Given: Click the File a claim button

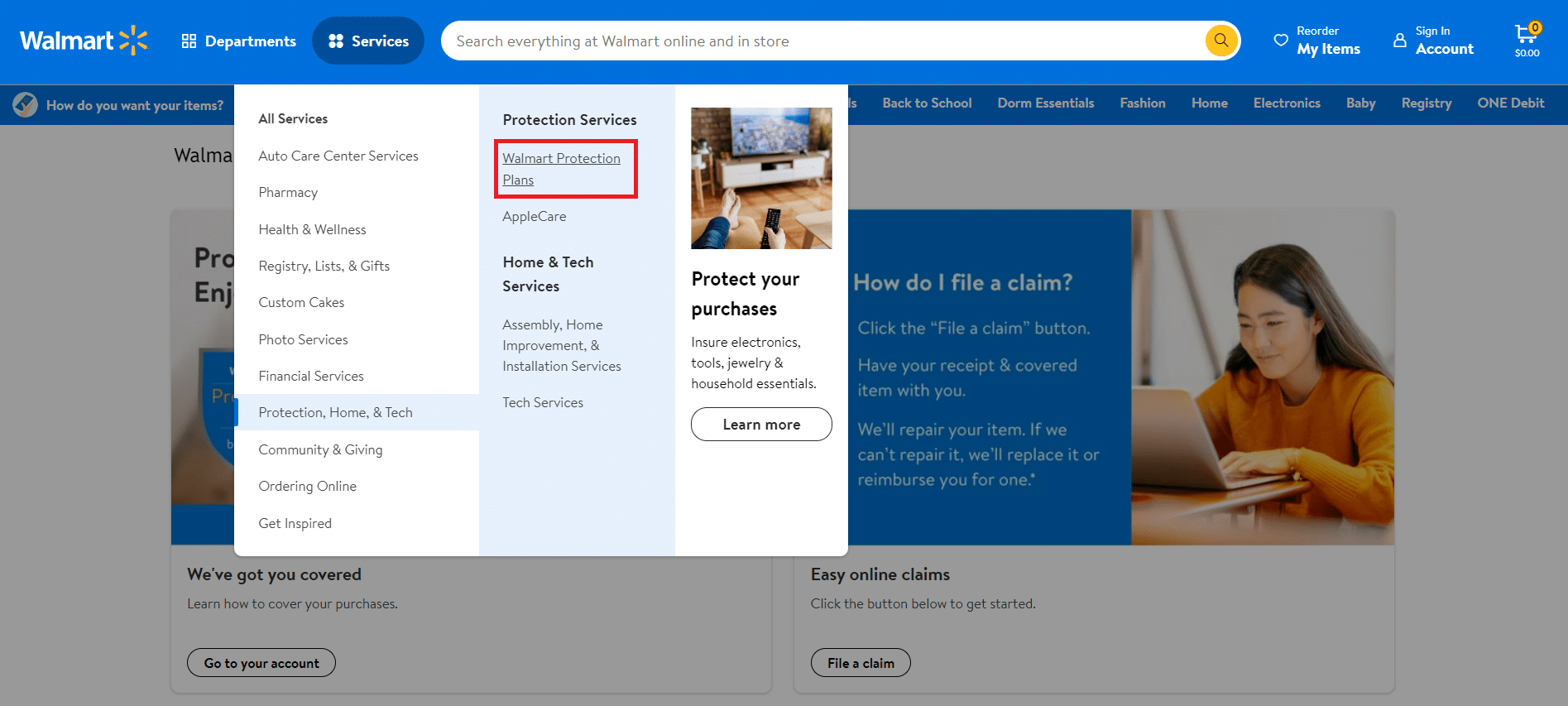Looking at the screenshot, I should coord(861,663).
